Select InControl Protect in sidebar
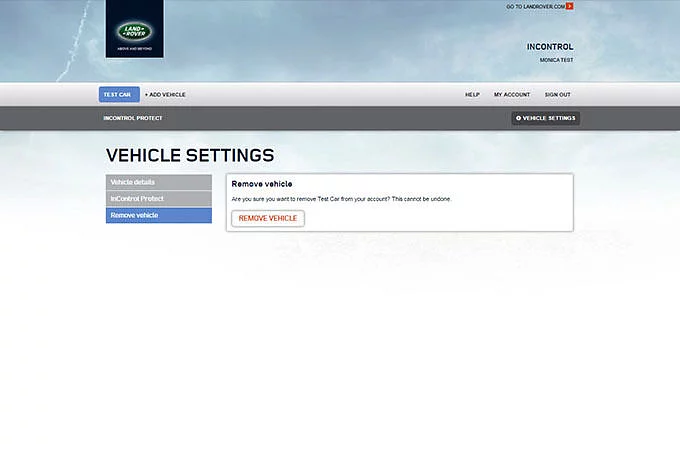The width and height of the screenshot is (680, 450). (x=159, y=199)
